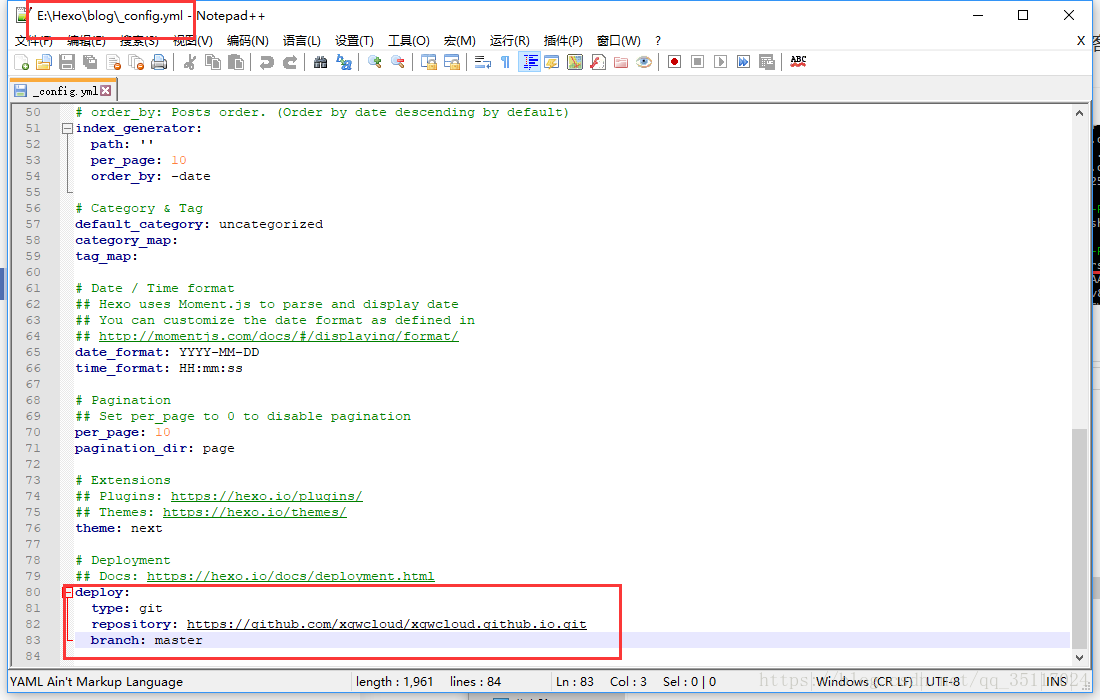This screenshot has height=700, width=1100.
Task: Click the Zoom Out magnifier icon
Action: tap(398, 62)
